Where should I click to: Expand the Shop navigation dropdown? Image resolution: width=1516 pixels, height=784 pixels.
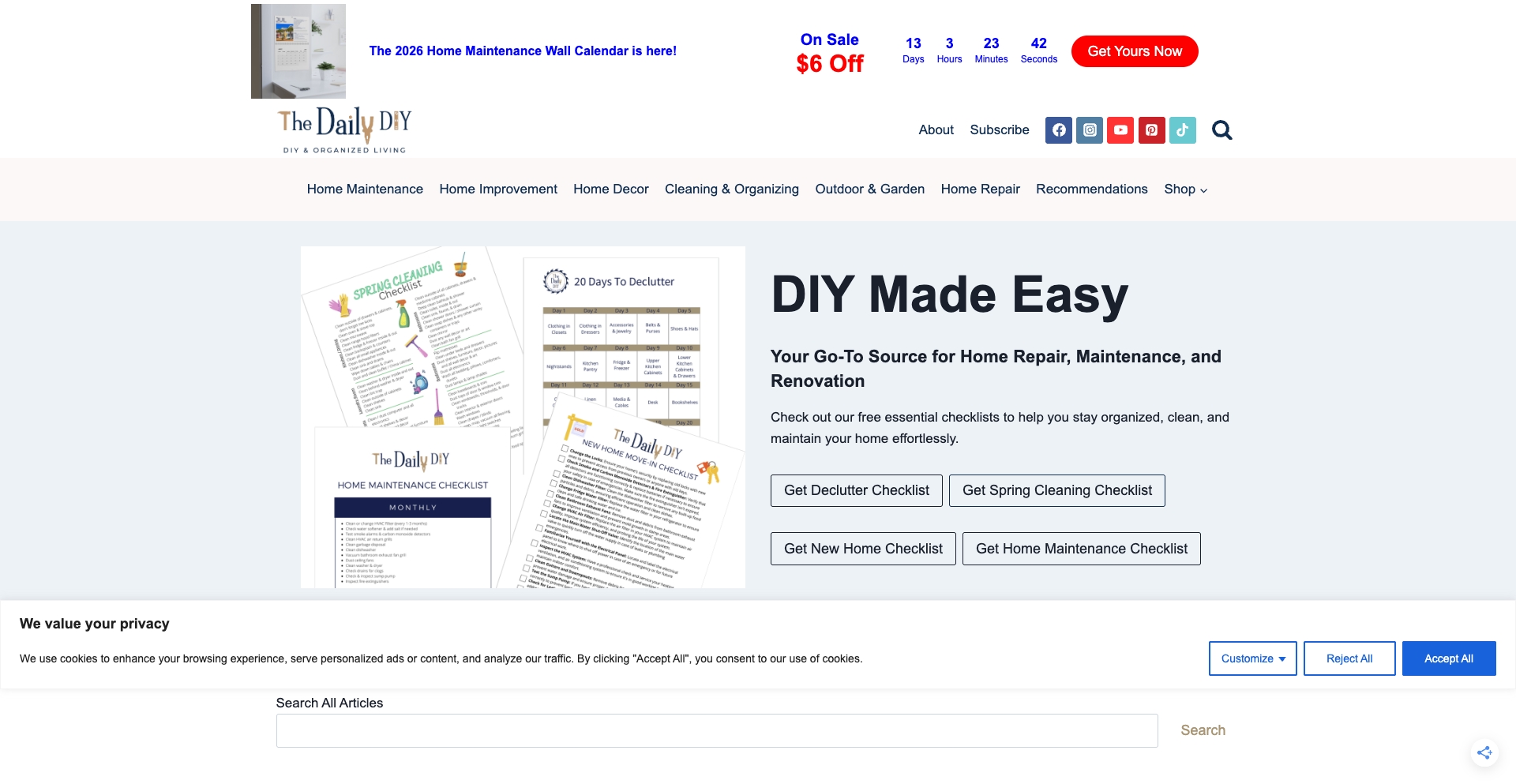[1184, 189]
